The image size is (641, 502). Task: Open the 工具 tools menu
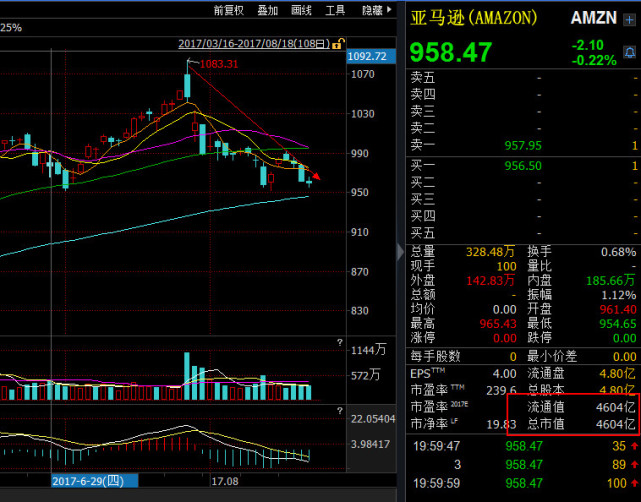[335, 10]
